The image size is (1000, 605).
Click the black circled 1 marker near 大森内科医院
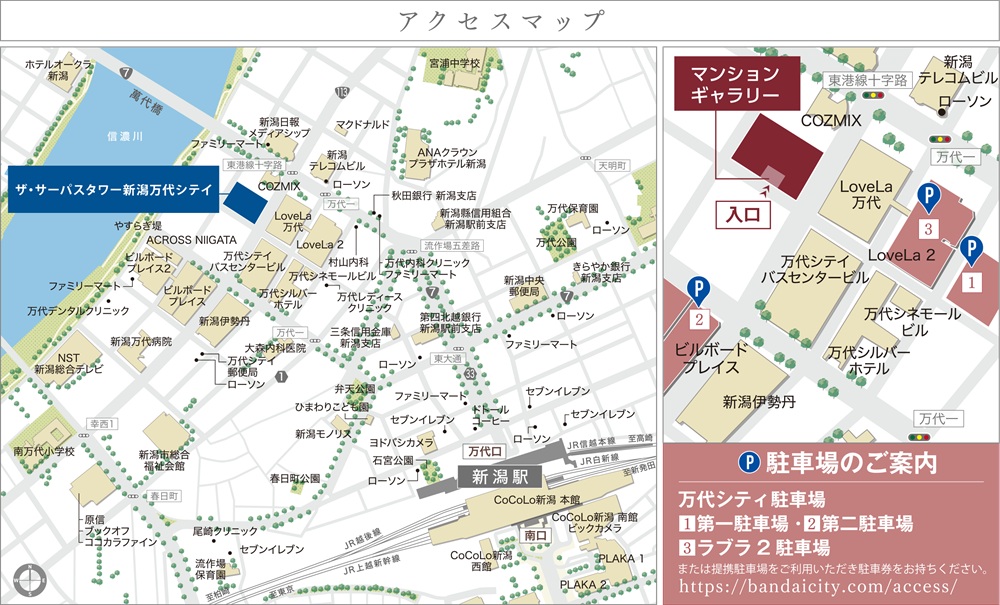pos(283,377)
